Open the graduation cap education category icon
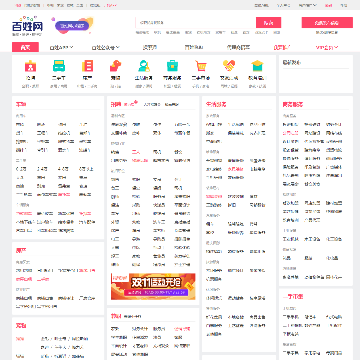Image resolution: width=360 pixels, height=360 pixels. pos(257,66)
